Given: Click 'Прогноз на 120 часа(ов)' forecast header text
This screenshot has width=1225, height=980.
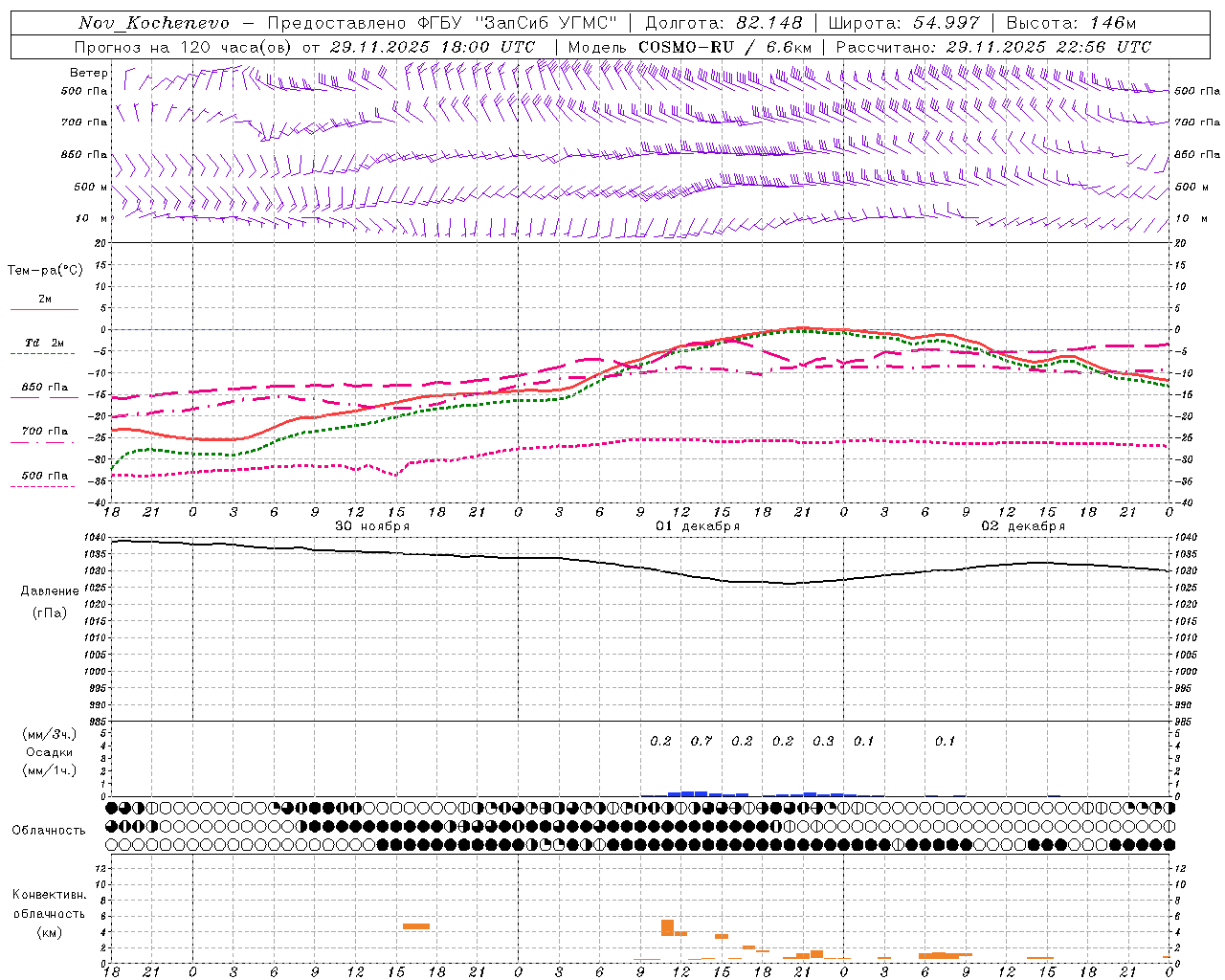Looking at the screenshot, I should [185, 47].
